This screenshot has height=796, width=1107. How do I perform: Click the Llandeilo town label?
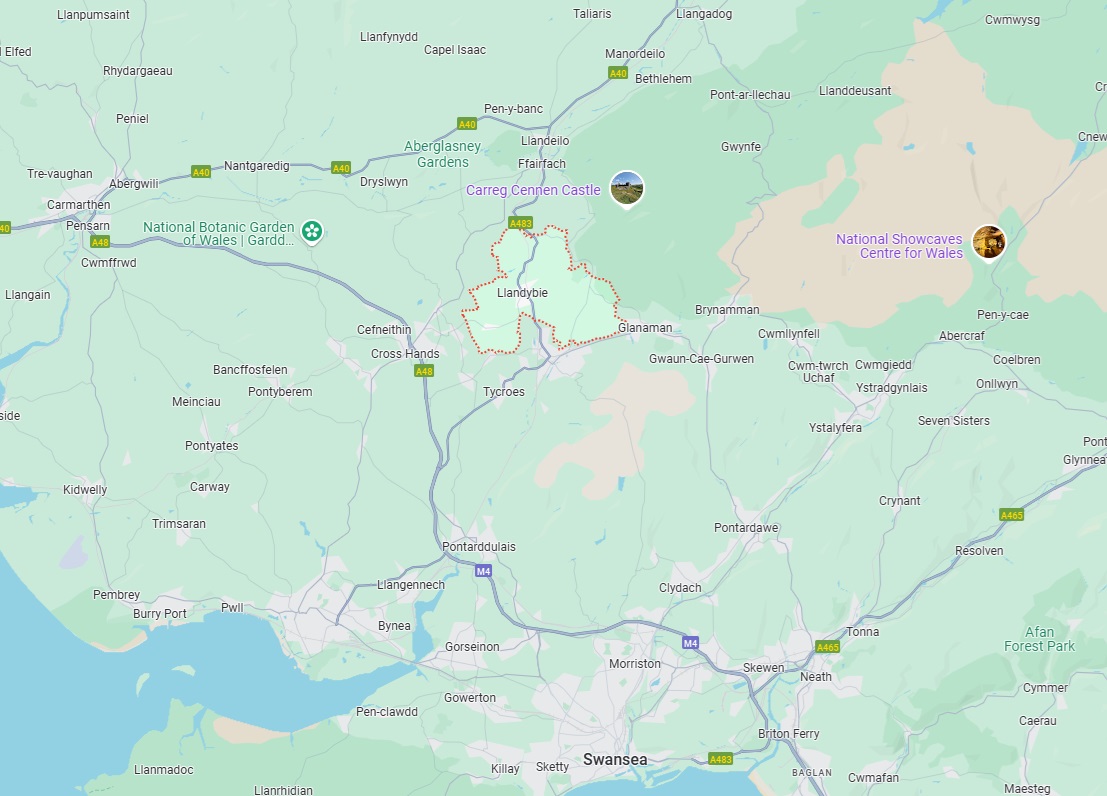point(545,141)
